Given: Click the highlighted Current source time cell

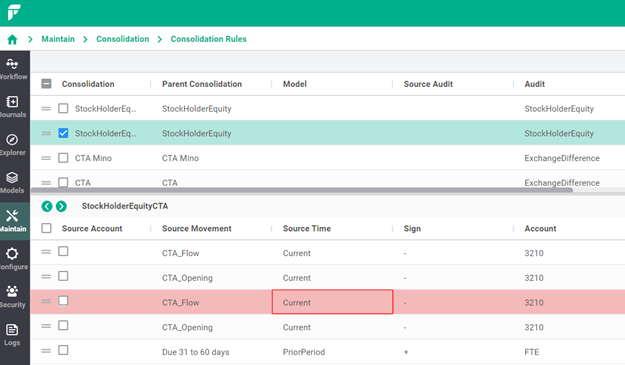Looking at the screenshot, I should 332,302.
